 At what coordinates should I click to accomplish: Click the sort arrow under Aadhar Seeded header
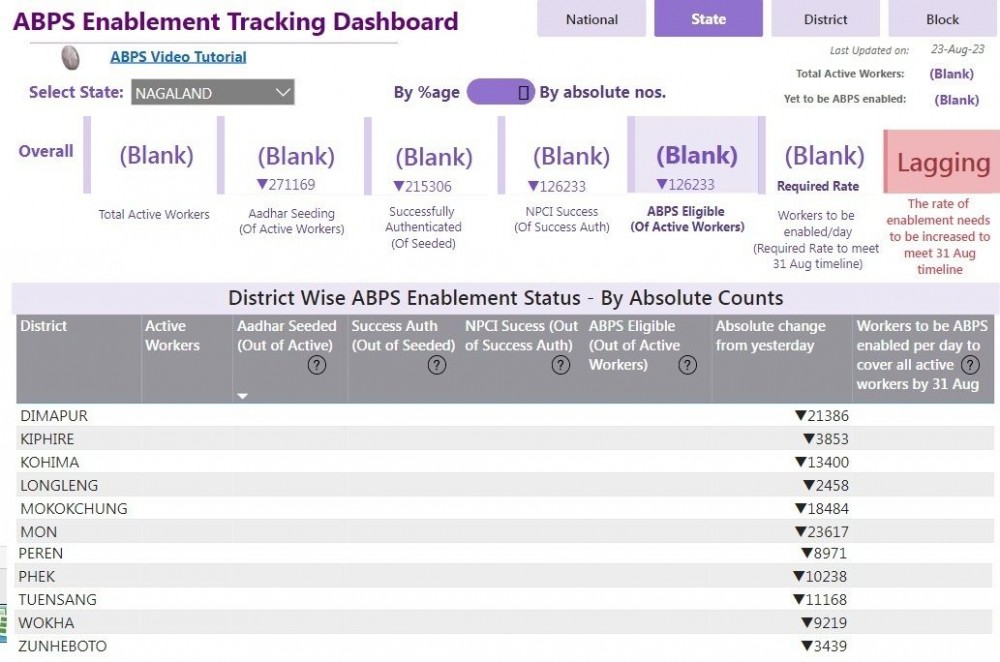coord(242,396)
